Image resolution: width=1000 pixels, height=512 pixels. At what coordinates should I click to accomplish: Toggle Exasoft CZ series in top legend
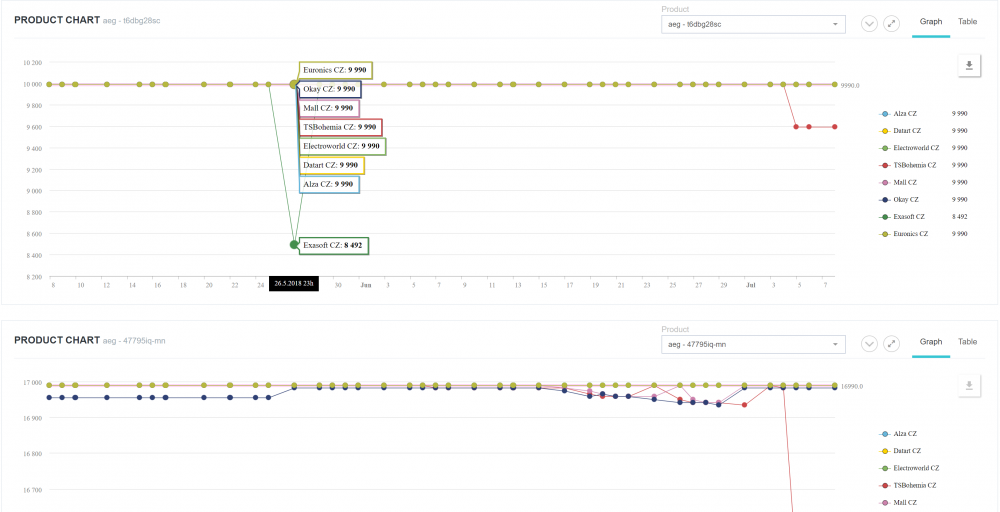point(902,217)
